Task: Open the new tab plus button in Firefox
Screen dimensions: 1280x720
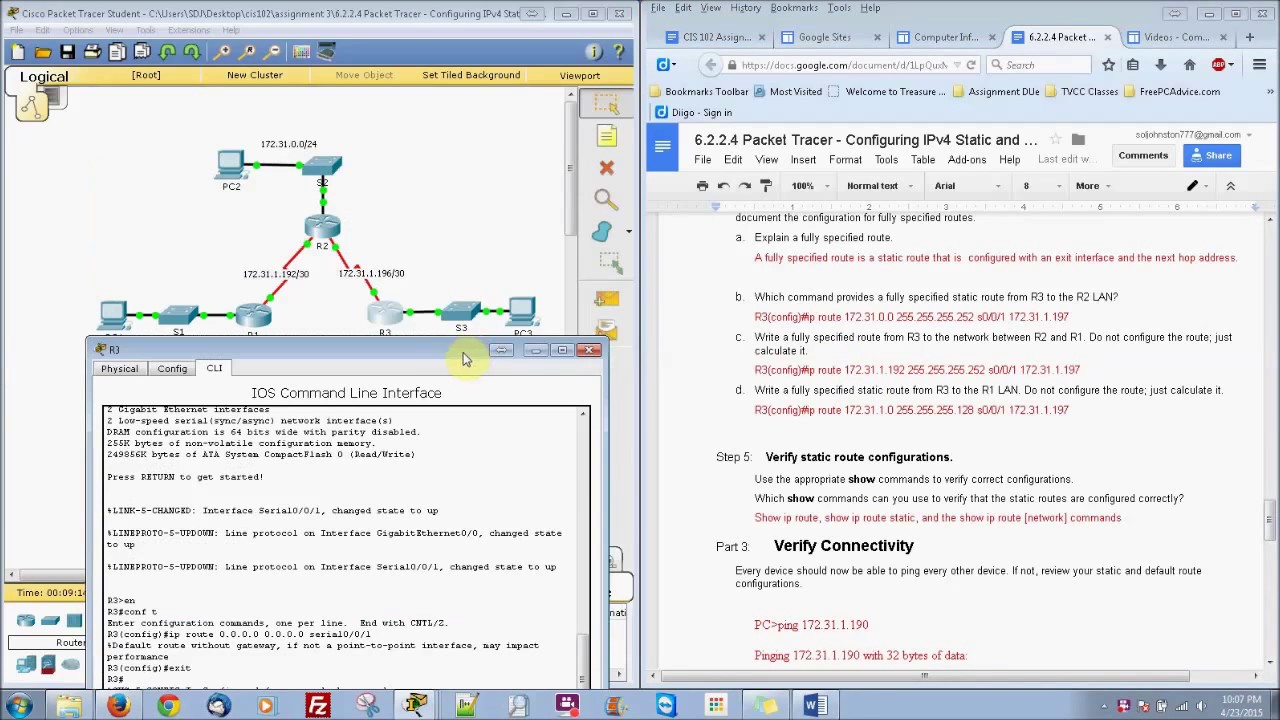Action: coord(1249,37)
